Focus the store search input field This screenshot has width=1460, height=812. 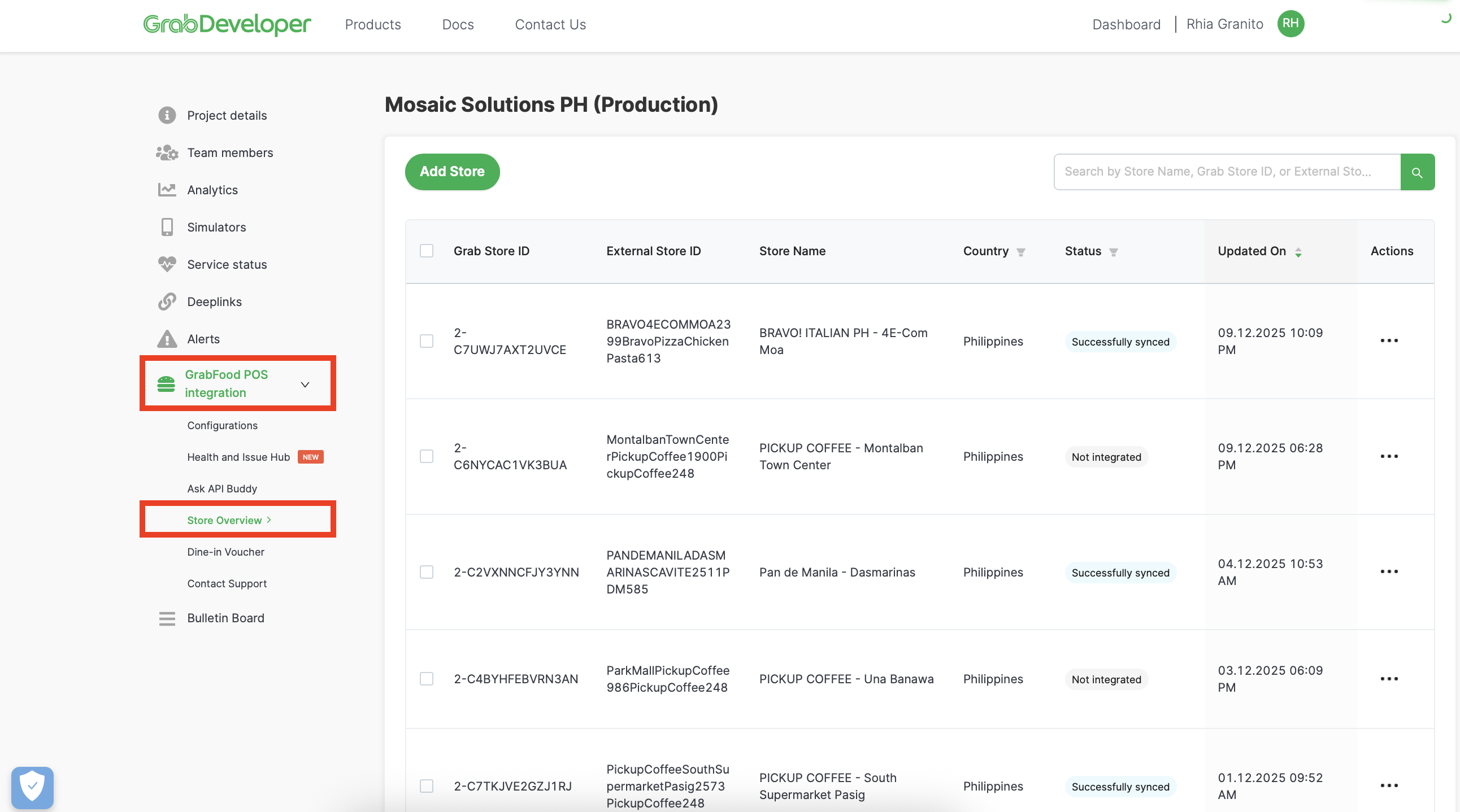tap(1226, 172)
